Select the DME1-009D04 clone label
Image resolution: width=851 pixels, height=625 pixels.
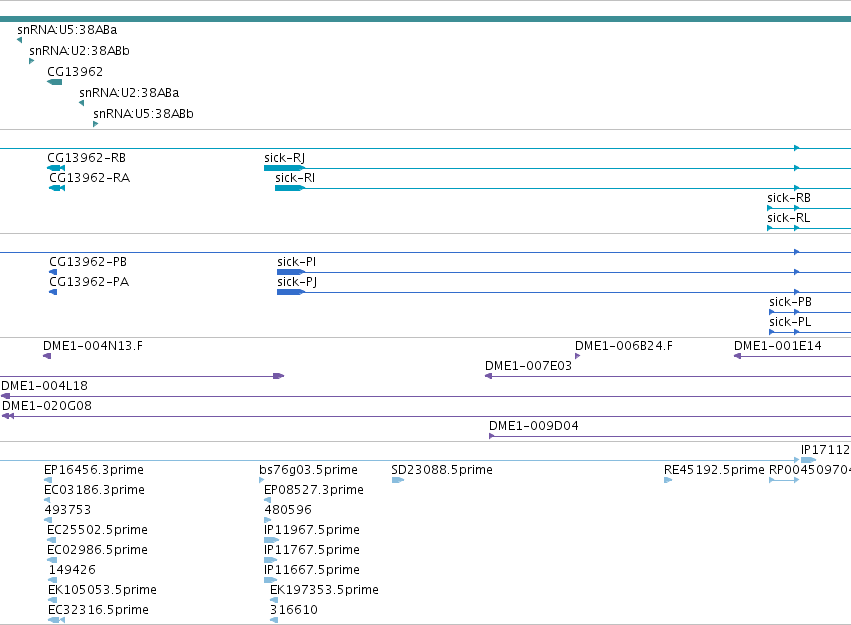tap(534, 426)
